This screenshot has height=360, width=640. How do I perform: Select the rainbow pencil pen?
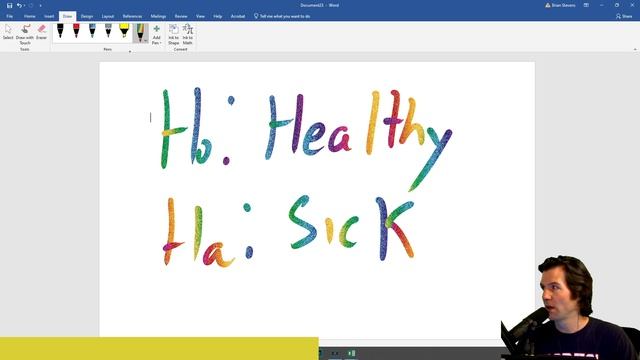(140, 32)
